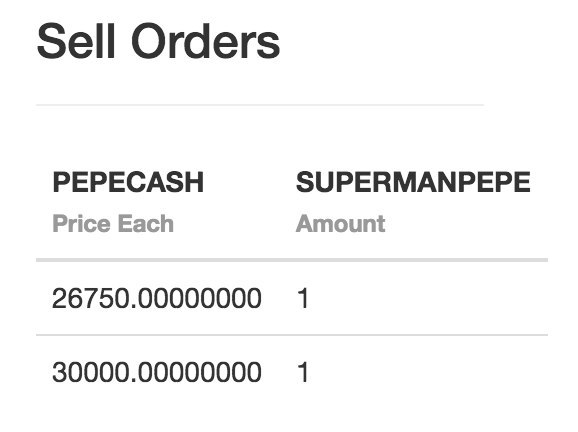The width and height of the screenshot is (578, 432).
Task: Click the Price Each subheader label
Action: 113,223
